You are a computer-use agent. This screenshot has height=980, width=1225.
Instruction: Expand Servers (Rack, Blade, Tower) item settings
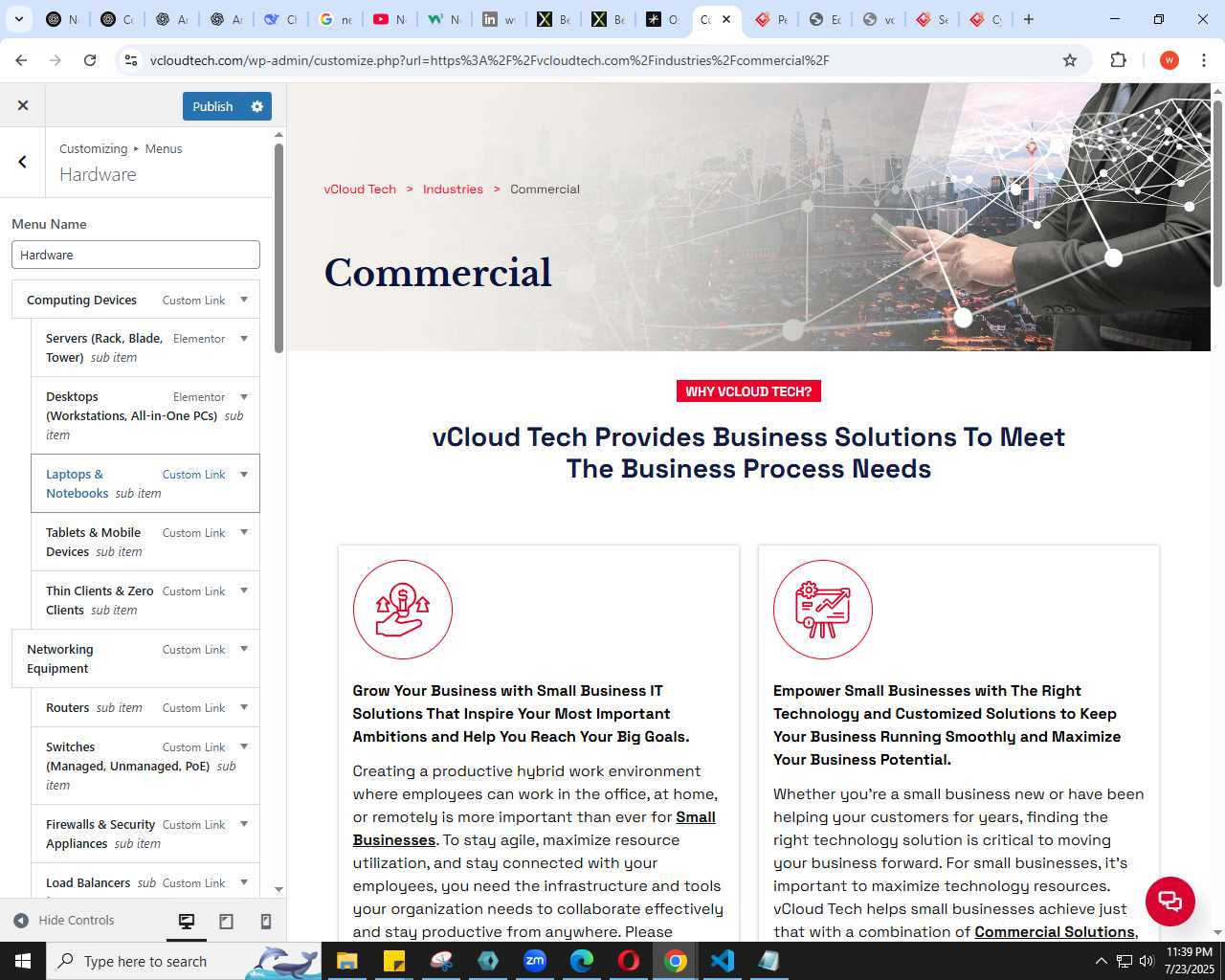(244, 338)
